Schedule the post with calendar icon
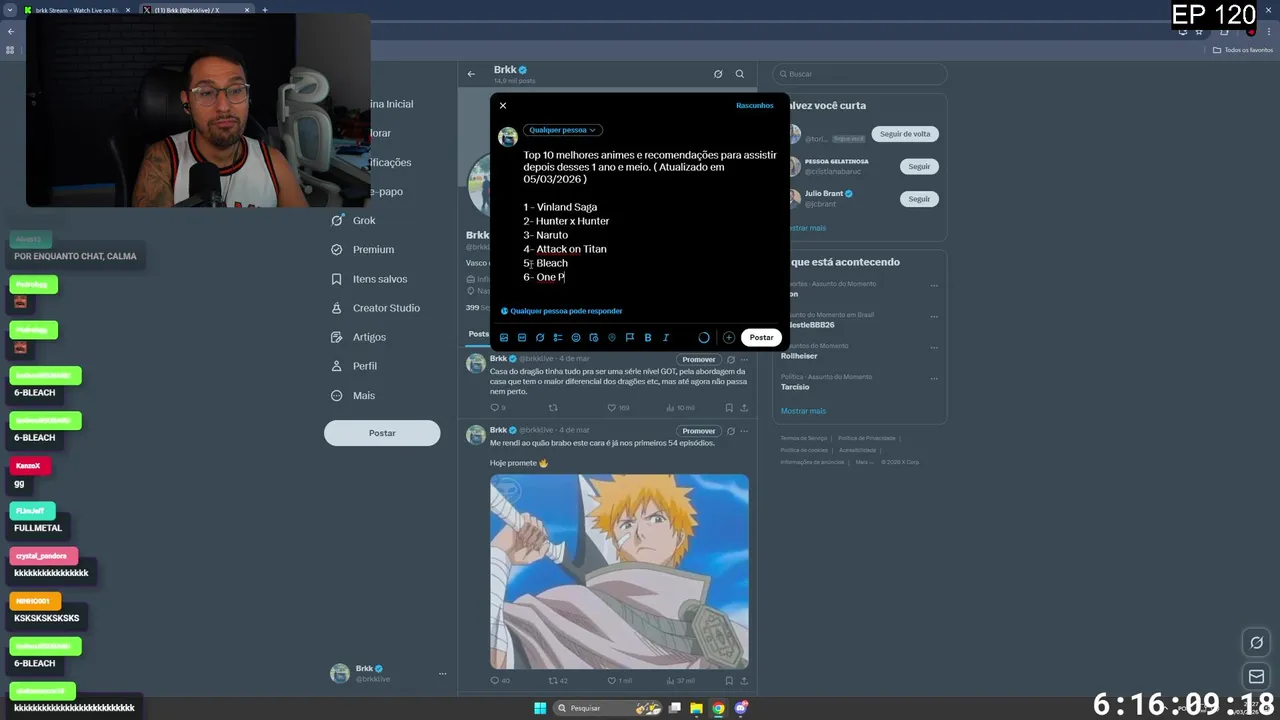 [x=594, y=338]
